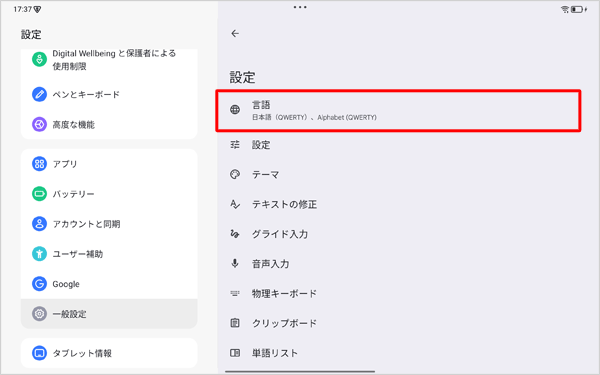Tap the spellcheck icon beside テキストの修正
600x375 pixels.
coord(235,204)
